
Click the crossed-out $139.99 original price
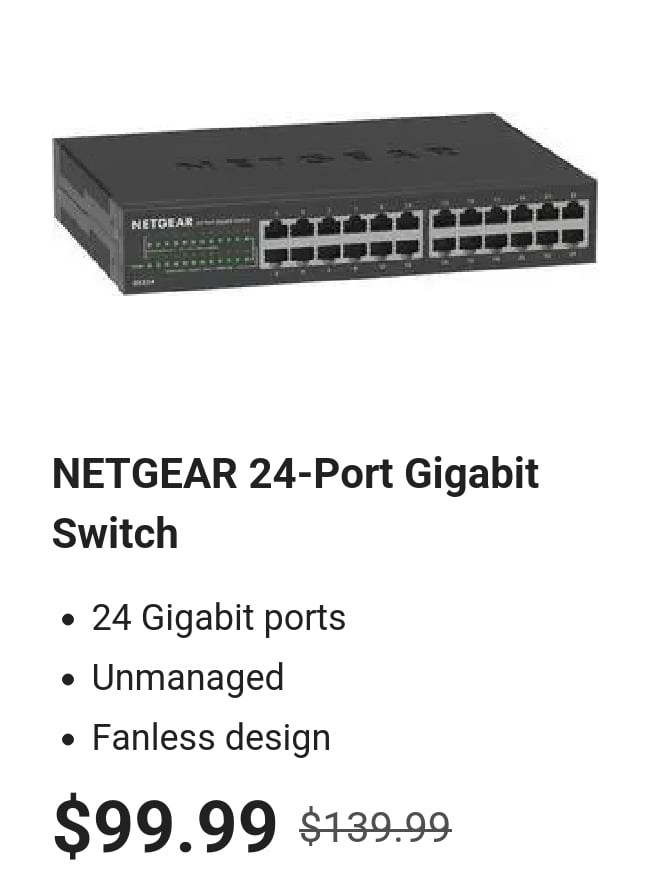[x=376, y=827]
